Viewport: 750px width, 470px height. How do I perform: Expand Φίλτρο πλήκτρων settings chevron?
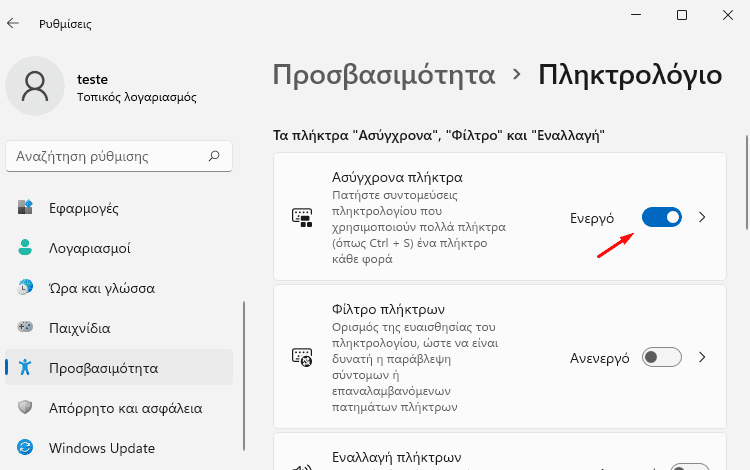[x=702, y=357]
